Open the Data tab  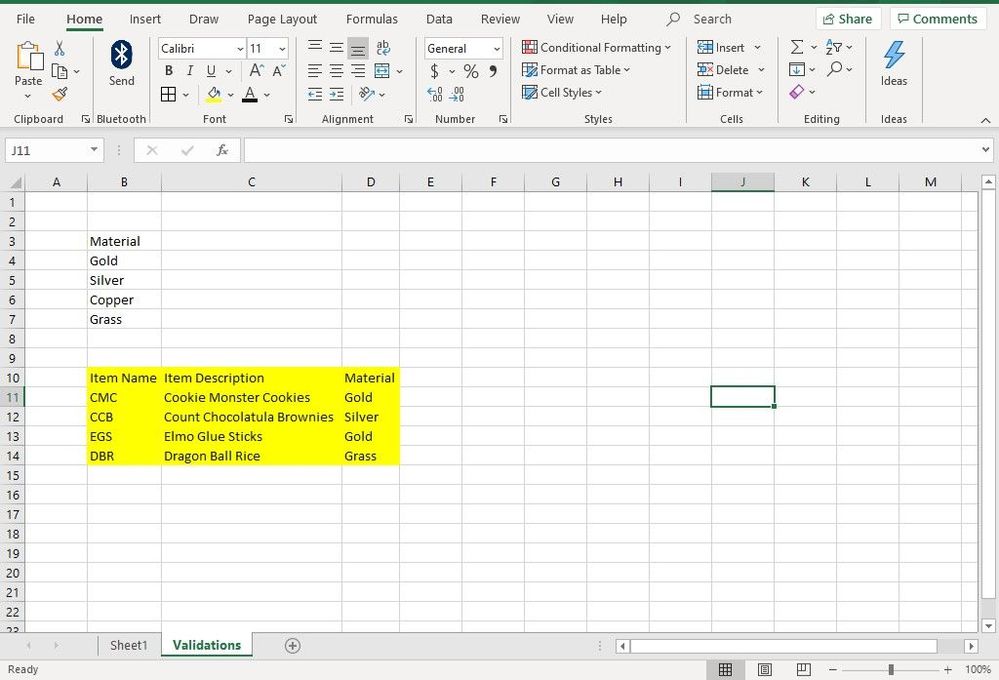pos(439,19)
